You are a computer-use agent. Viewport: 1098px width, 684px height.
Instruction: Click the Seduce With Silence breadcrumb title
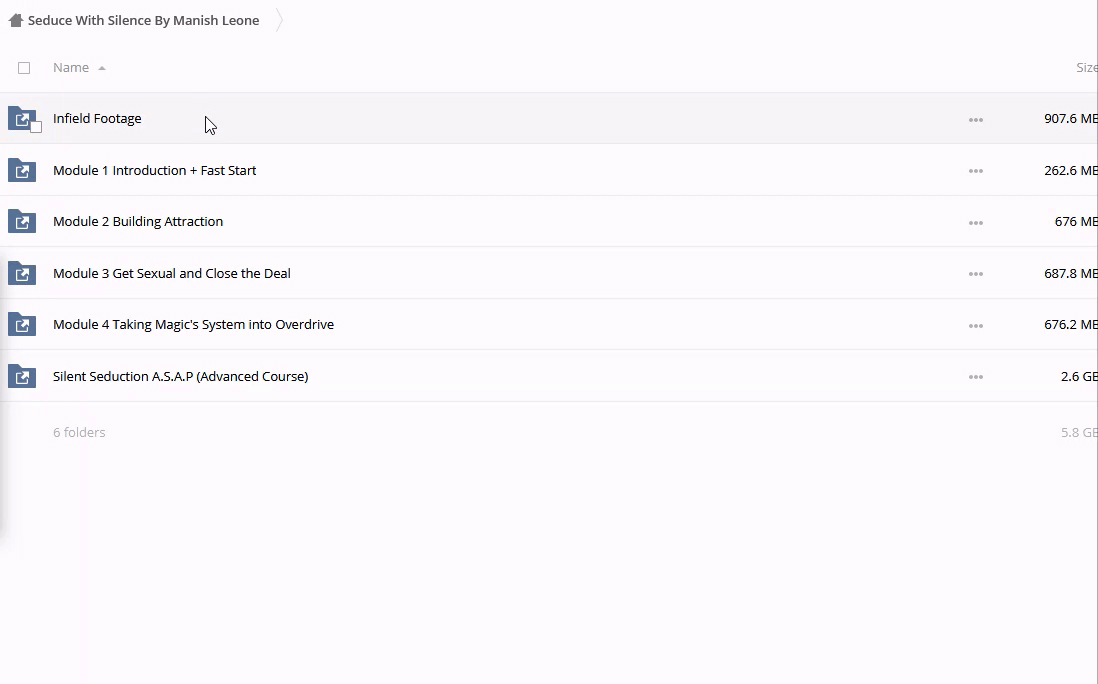(x=143, y=20)
